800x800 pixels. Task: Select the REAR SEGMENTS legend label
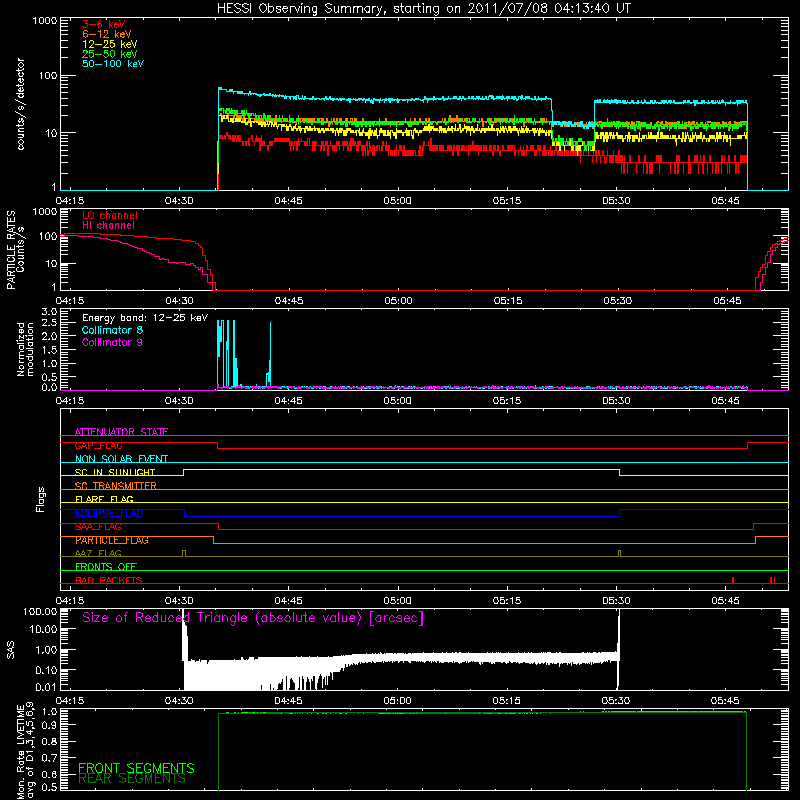coord(132,778)
